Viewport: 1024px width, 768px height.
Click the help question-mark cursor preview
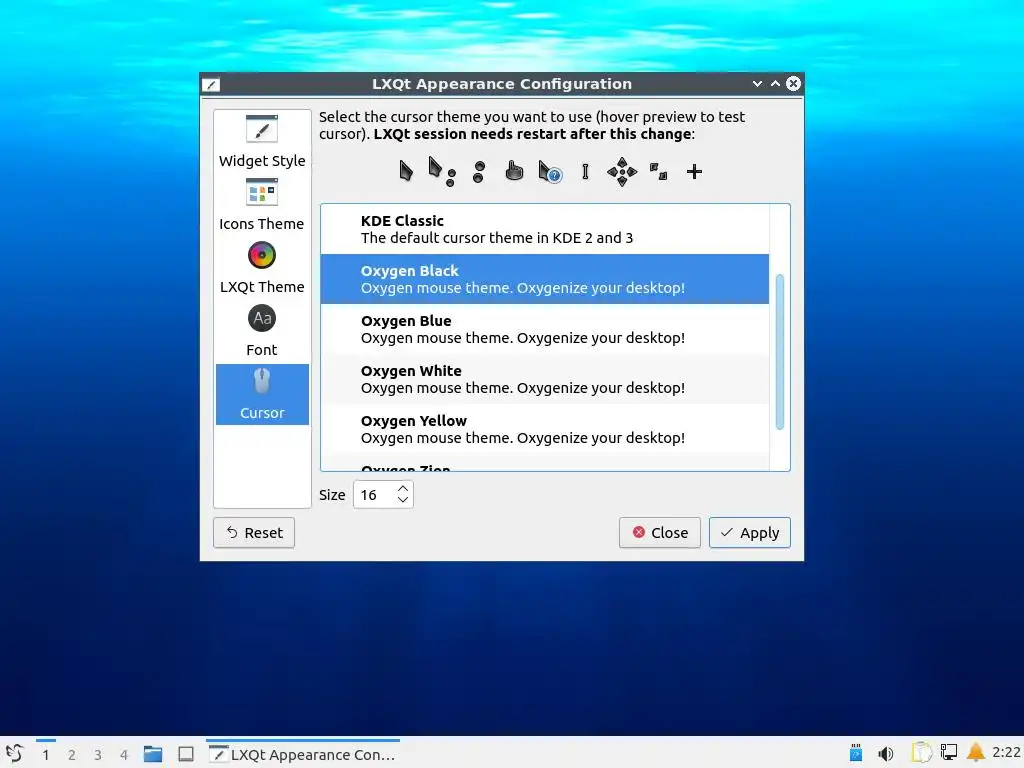[x=550, y=172]
